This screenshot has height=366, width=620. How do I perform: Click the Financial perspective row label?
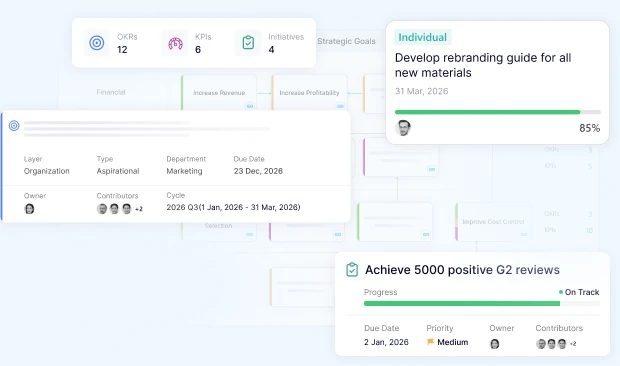[111, 92]
